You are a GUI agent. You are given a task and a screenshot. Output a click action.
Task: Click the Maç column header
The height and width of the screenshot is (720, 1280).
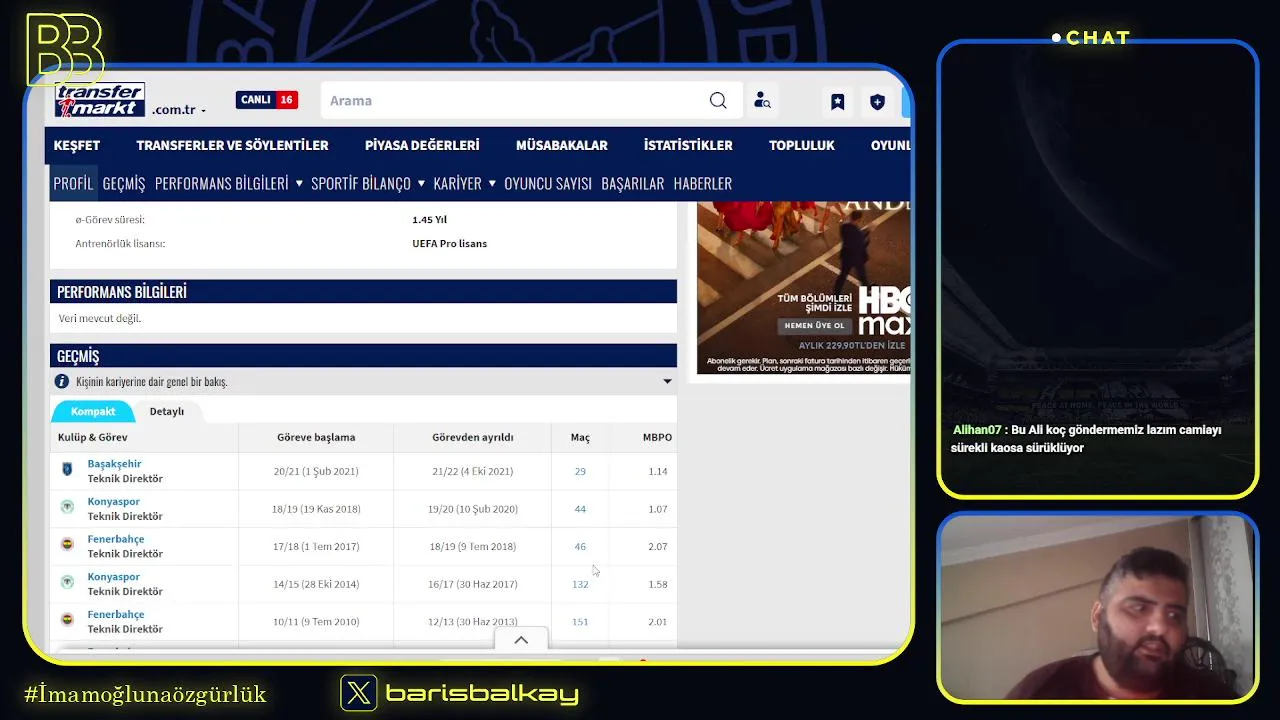click(580, 437)
